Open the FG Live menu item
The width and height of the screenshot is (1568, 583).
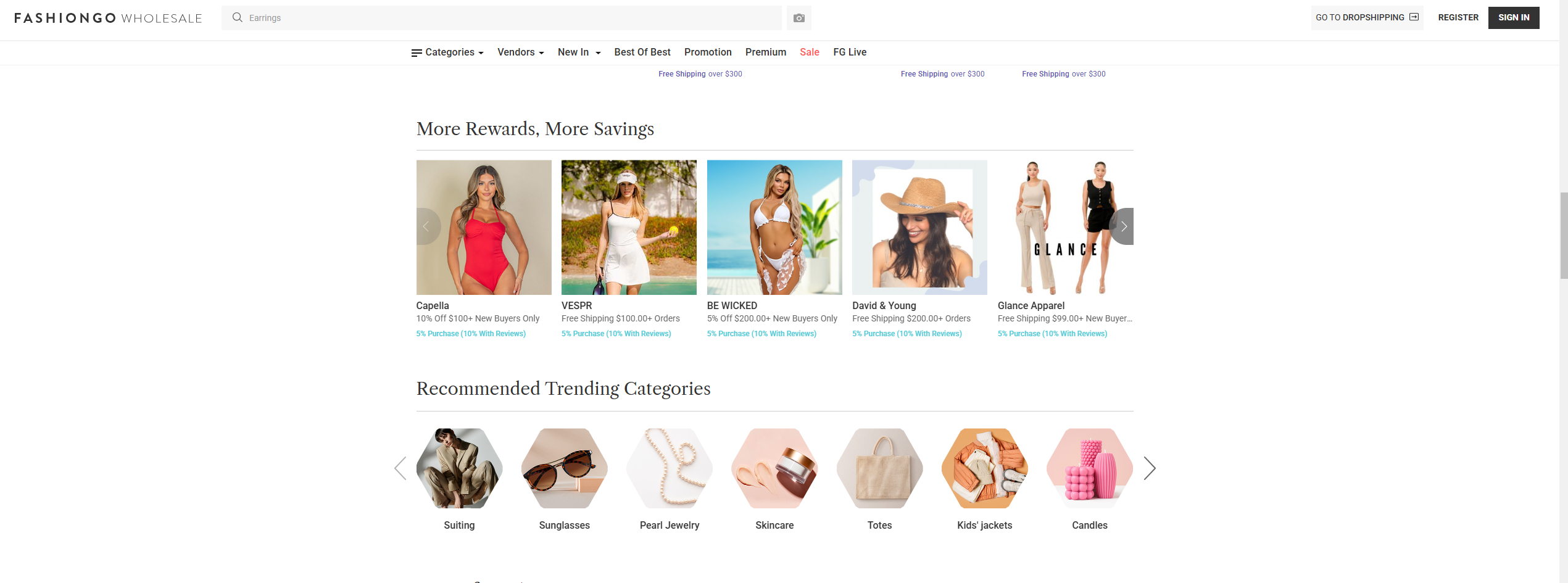(x=850, y=52)
